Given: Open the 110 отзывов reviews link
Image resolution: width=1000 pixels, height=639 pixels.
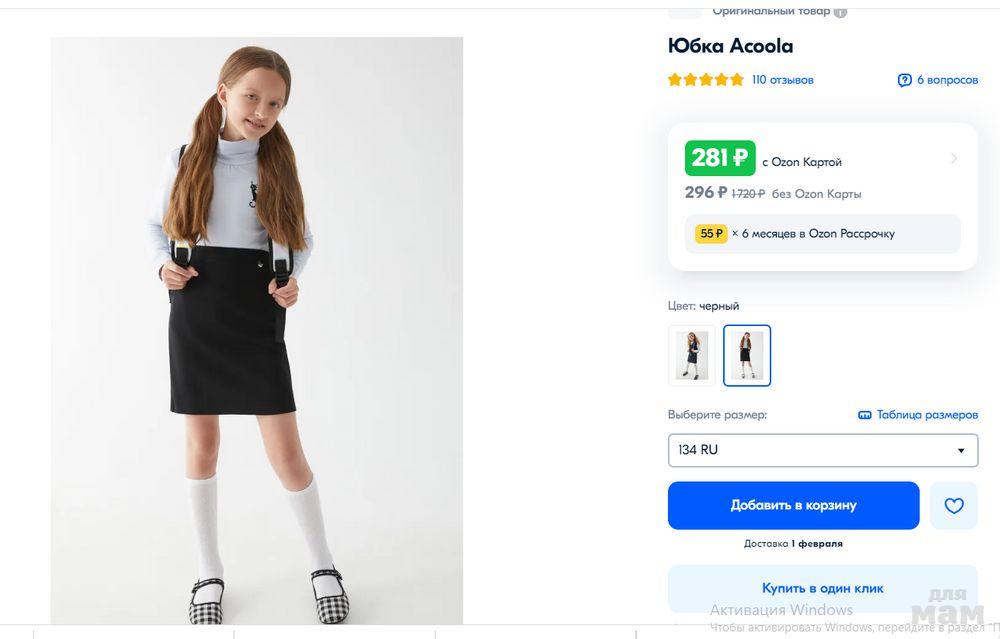Looking at the screenshot, I should (783, 80).
